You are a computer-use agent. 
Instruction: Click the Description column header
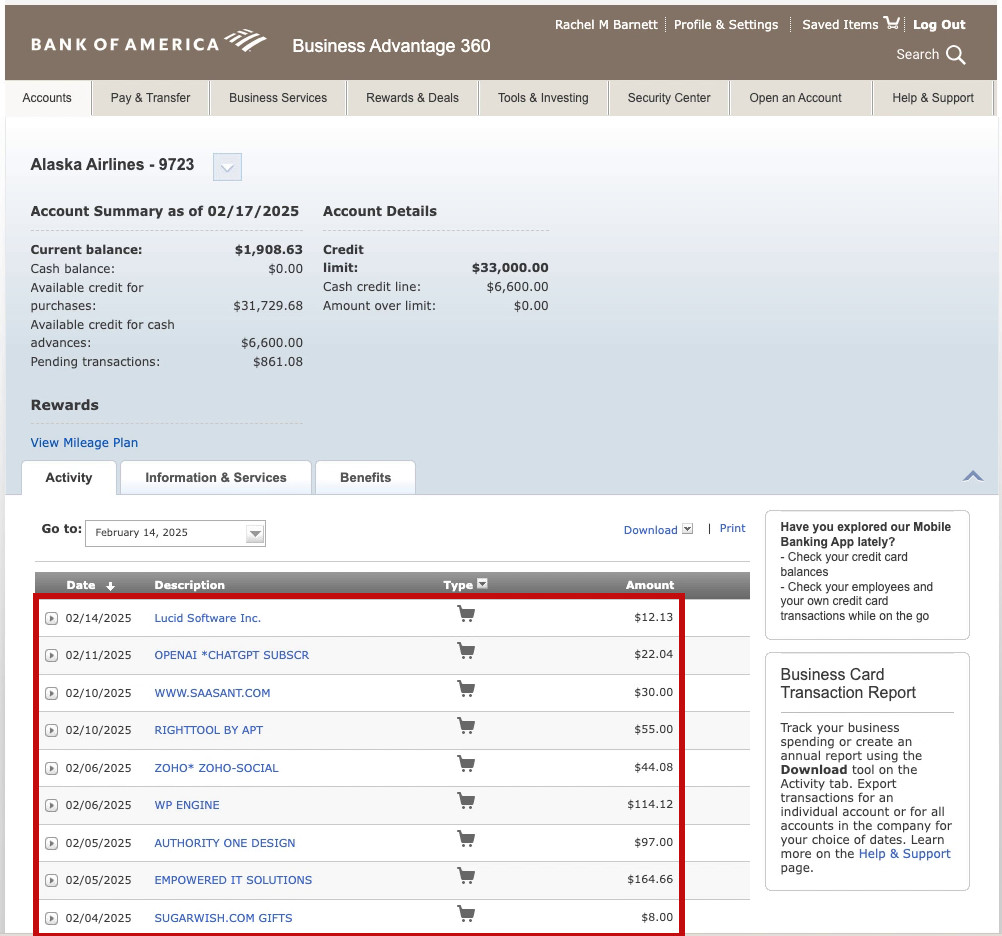[x=189, y=585]
